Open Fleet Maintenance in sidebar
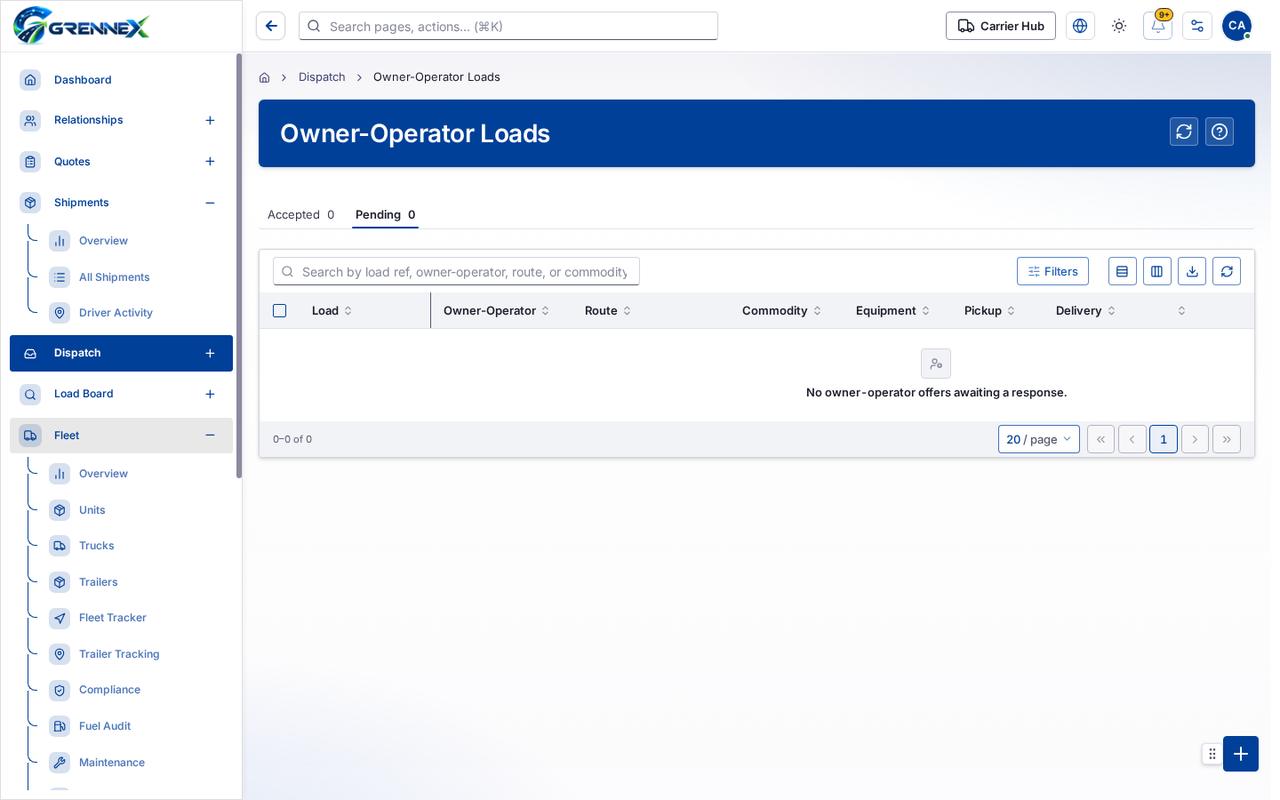Image resolution: width=1280 pixels, height=800 pixels. 112,762
